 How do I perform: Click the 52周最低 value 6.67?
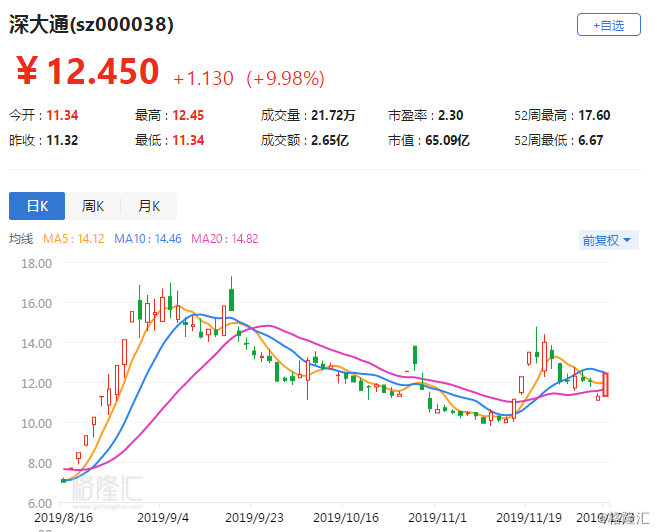[x=590, y=140]
